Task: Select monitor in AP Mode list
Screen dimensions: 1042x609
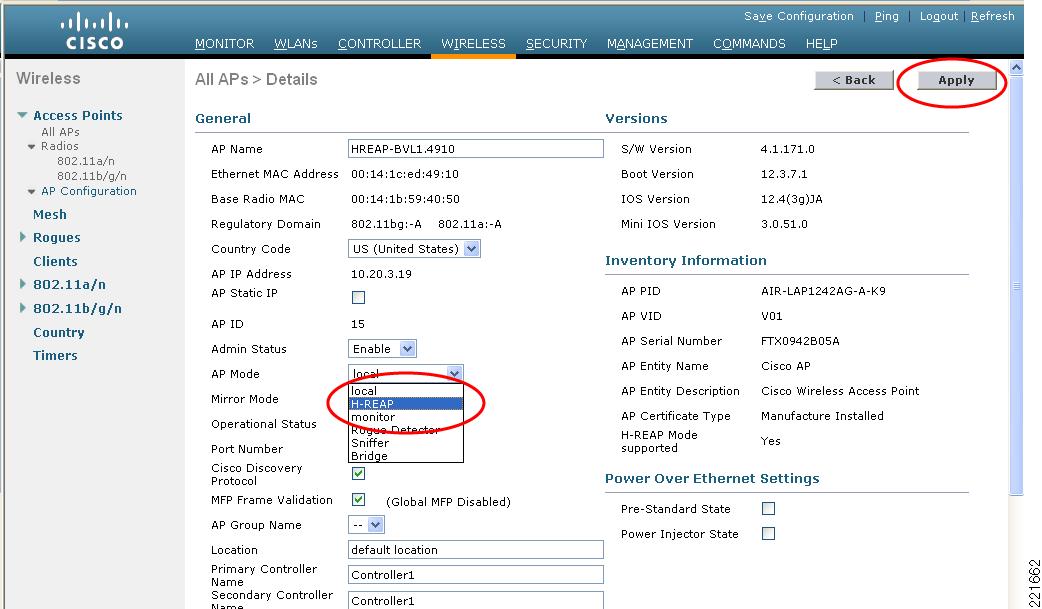Action: pos(405,417)
